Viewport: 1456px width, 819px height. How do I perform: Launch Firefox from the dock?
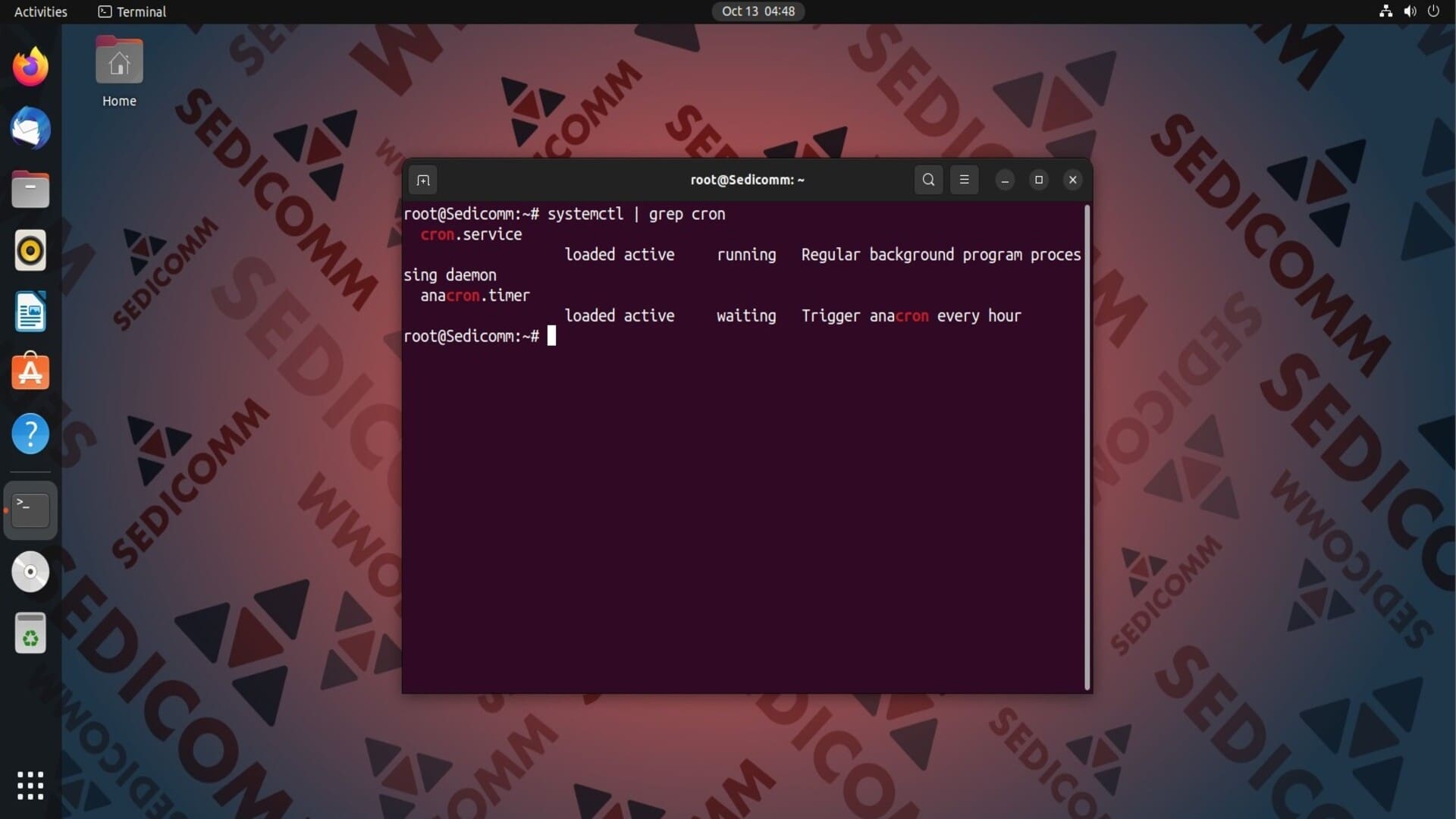point(30,67)
